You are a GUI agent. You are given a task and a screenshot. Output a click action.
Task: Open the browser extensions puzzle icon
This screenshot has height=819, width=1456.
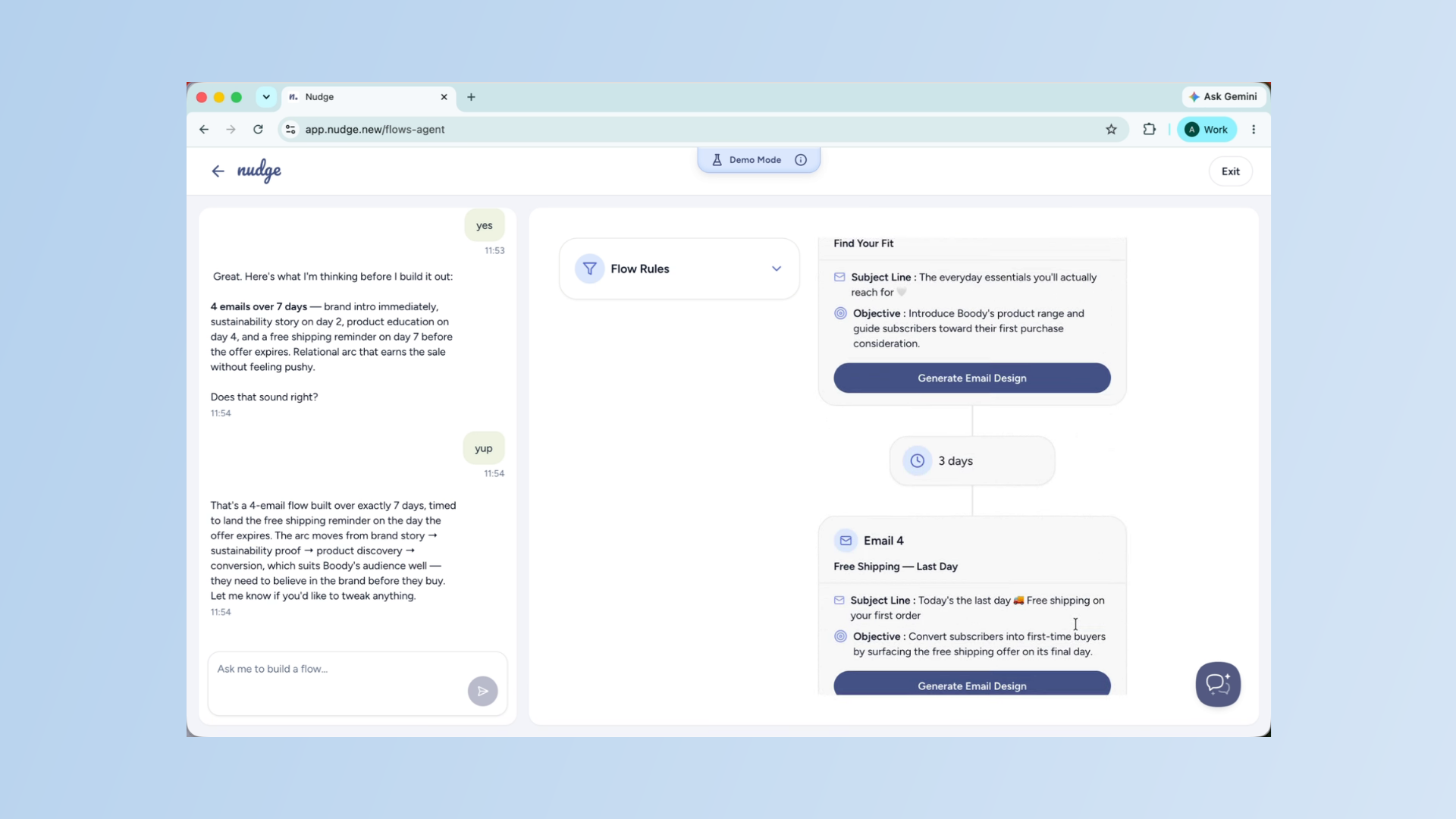point(1150,130)
